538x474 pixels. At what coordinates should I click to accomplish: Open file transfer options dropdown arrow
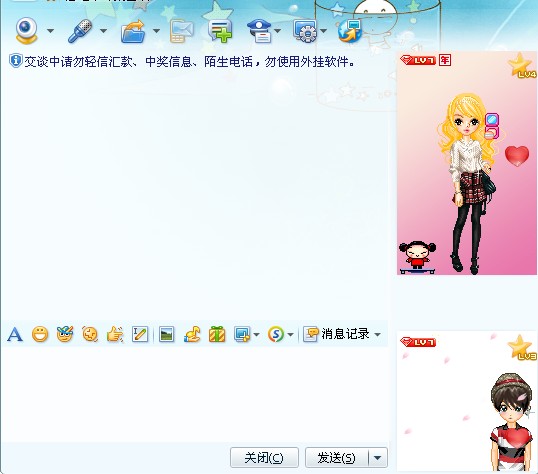pyautogui.click(x=156, y=31)
